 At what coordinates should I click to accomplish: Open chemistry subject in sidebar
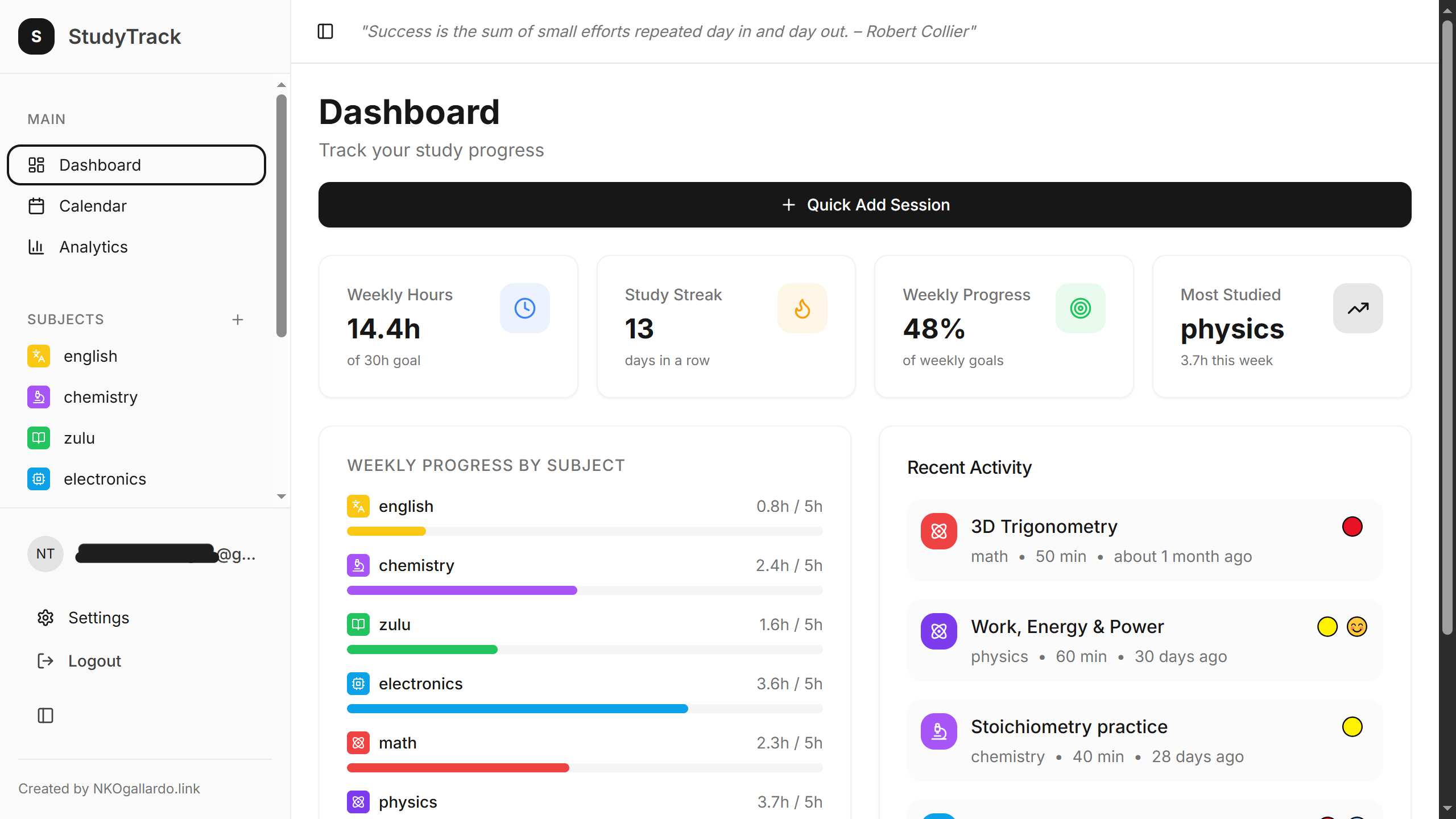(136, 397)
